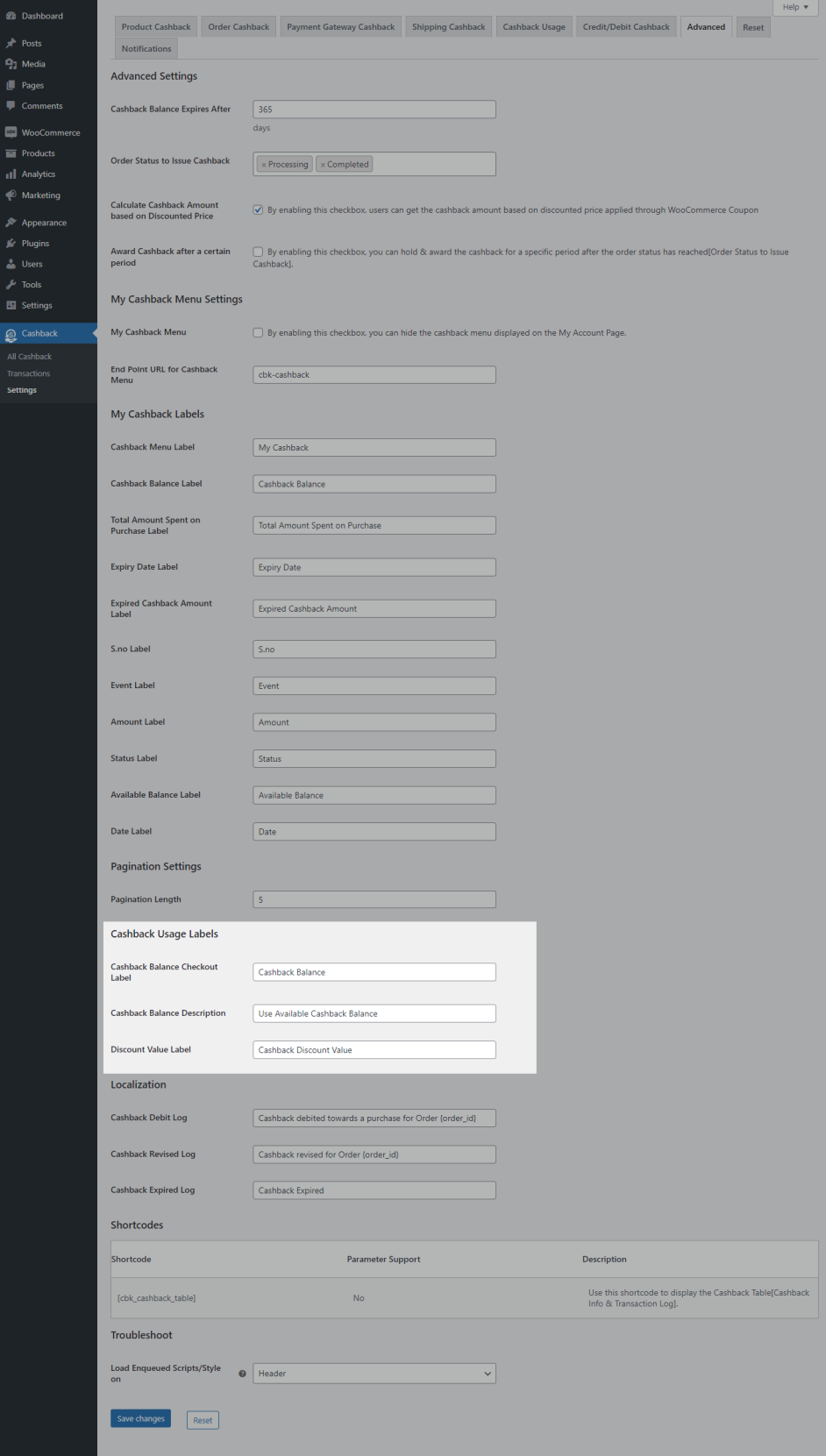Open the Transactions submenu link
This screenshot has width=826, height=1456.
[x=29, y=373]
